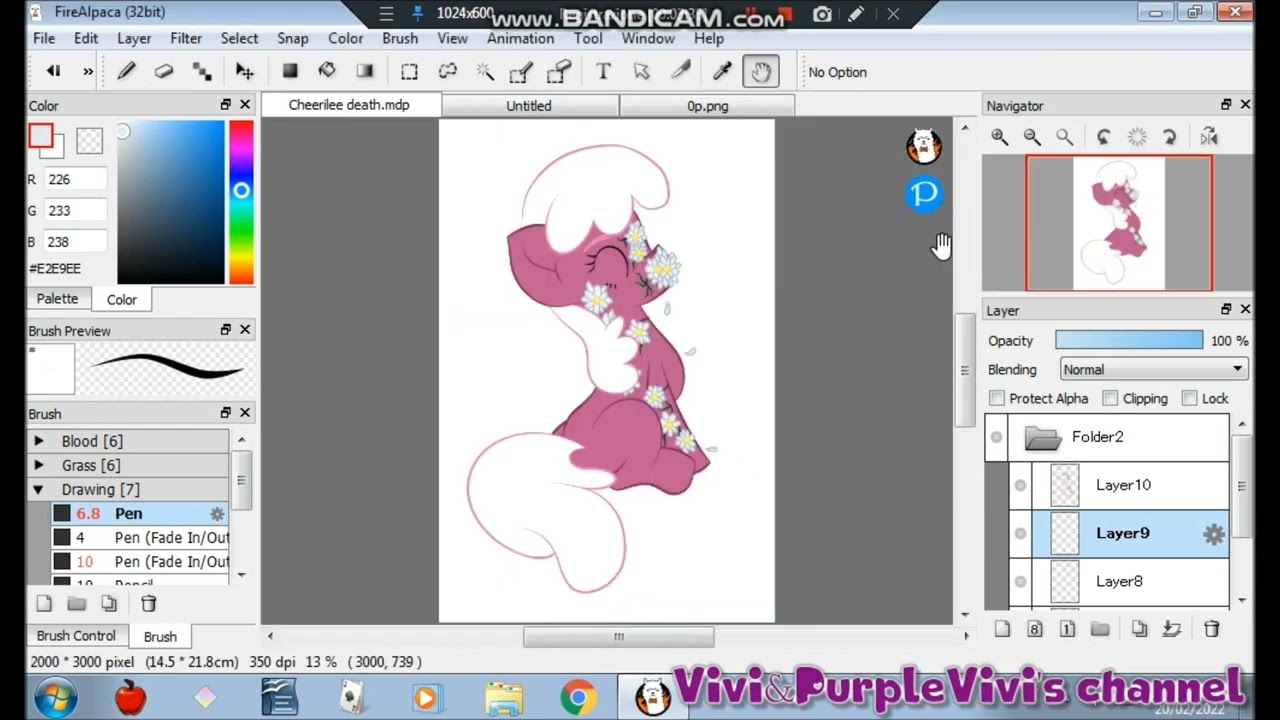Enable Clipping checkbox
The image size is (1280, 720).
tap(1110, 398)
